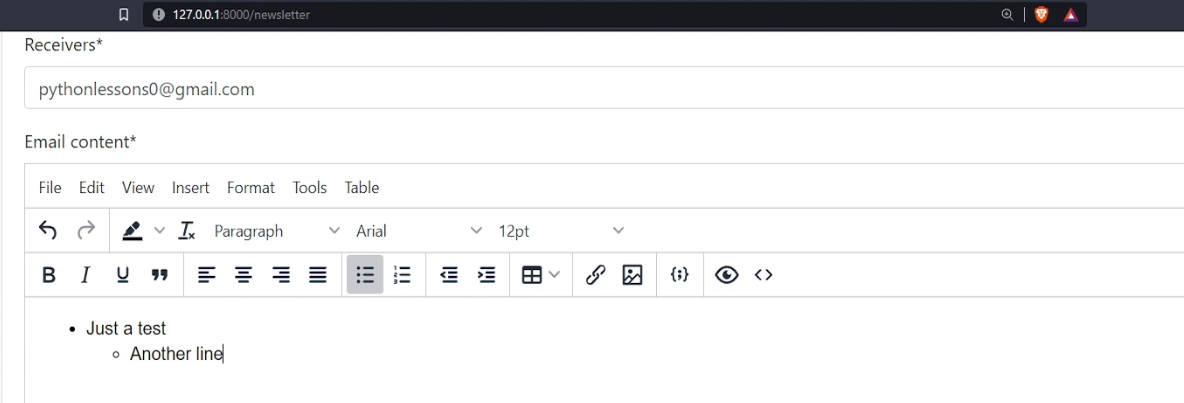
Task: Click the Receivers email input field
Action: tap(600, 89)
